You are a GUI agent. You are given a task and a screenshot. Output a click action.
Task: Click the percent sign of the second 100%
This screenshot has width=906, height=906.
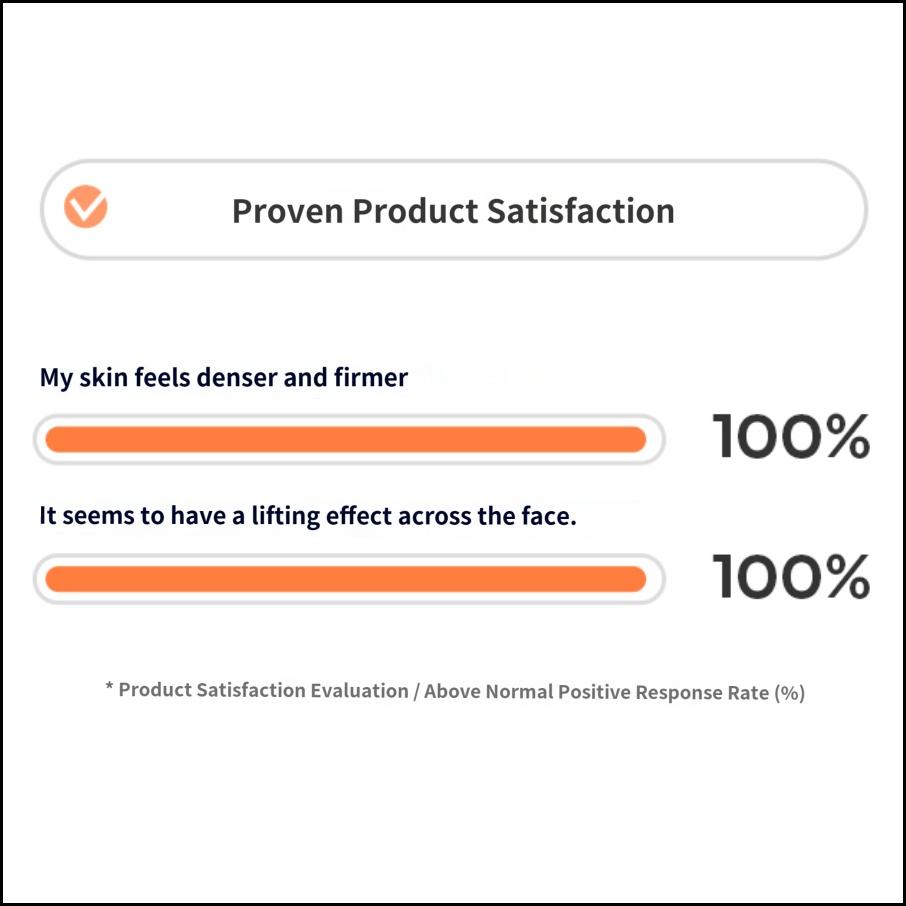click(843, 577)
